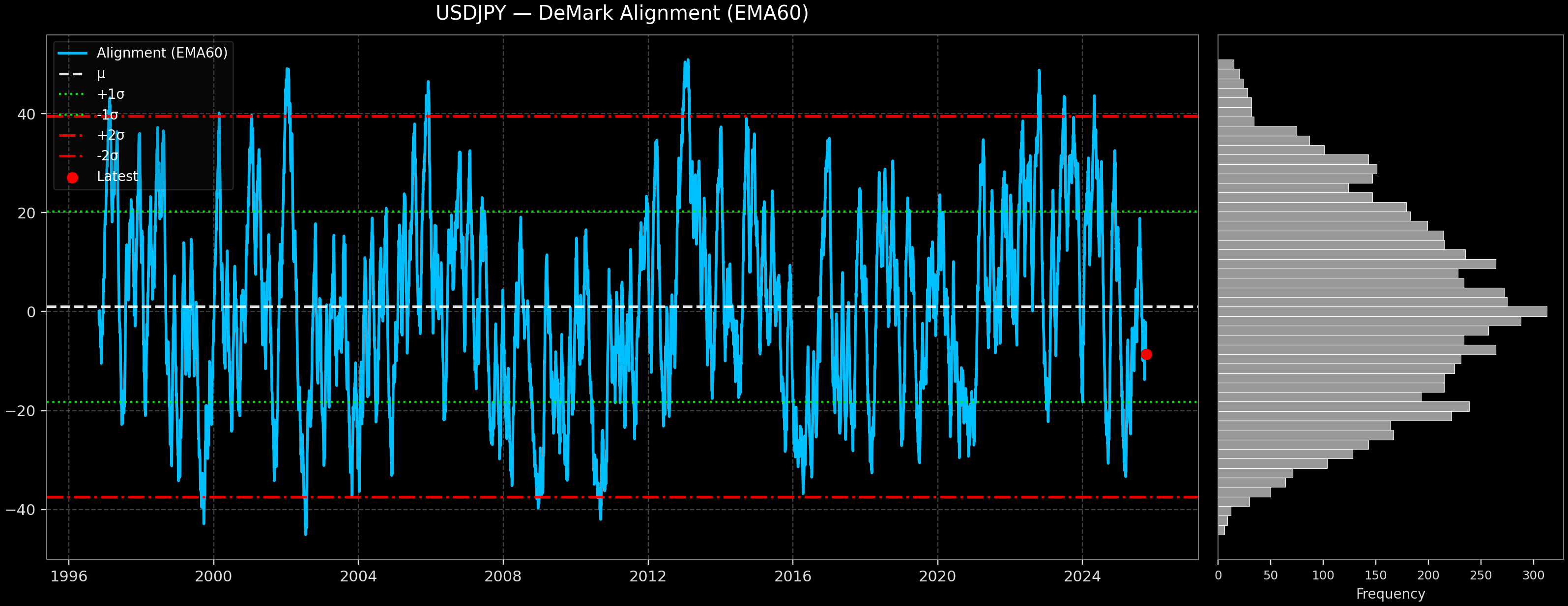Click the 1996 x-axis tick label
Screen dimensions: 1568x606
(x=68, y=576)
